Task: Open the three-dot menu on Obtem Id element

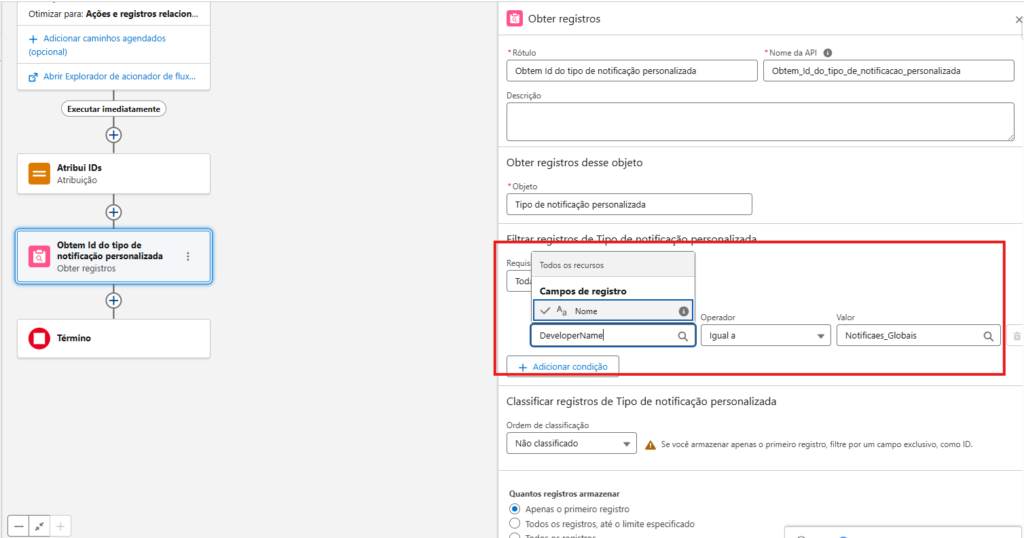Action: click(188, 257)
